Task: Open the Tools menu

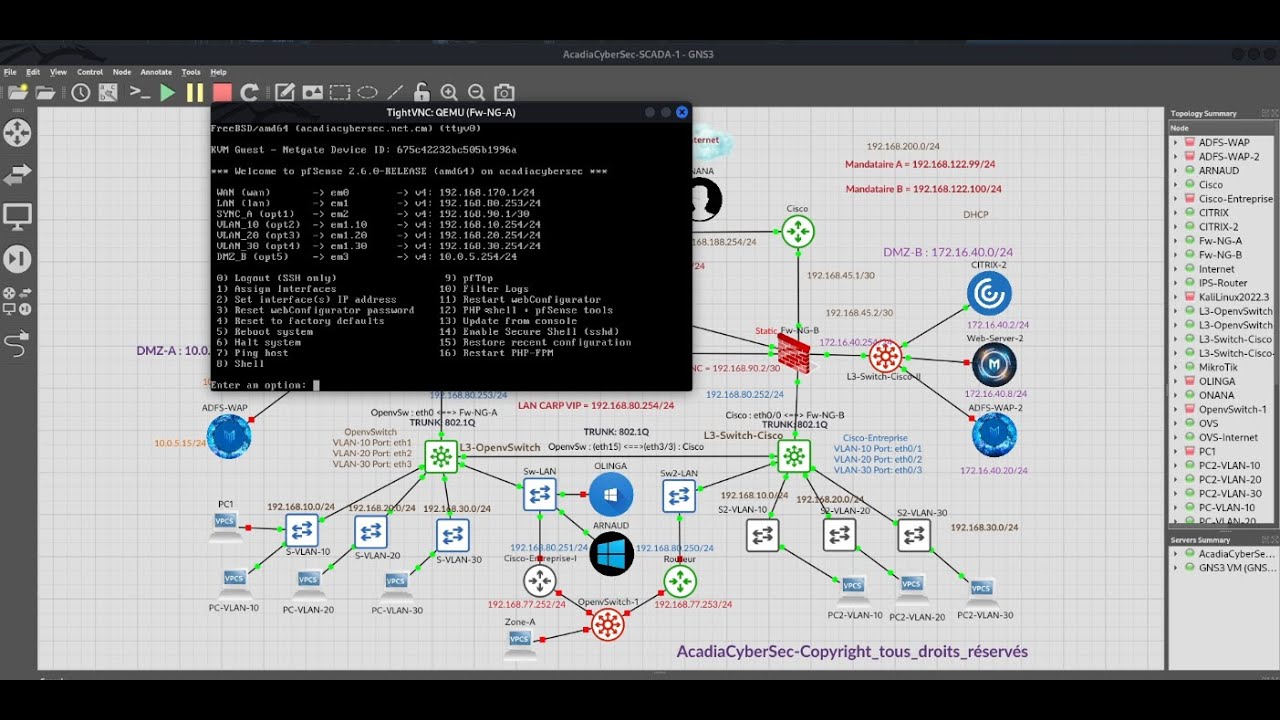Action: (x=191, y=72)
